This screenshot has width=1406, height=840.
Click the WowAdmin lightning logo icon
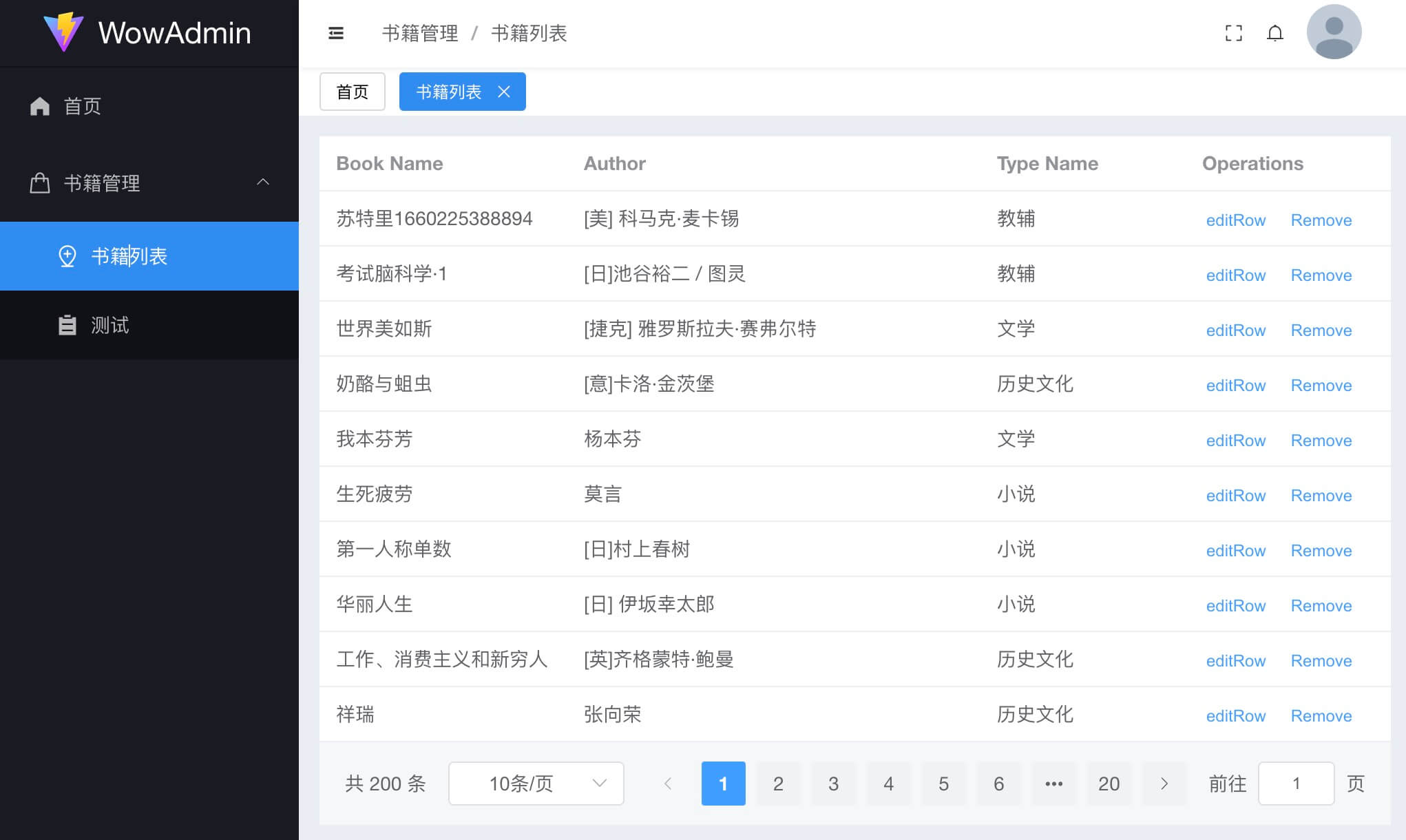tap(63, 32)
